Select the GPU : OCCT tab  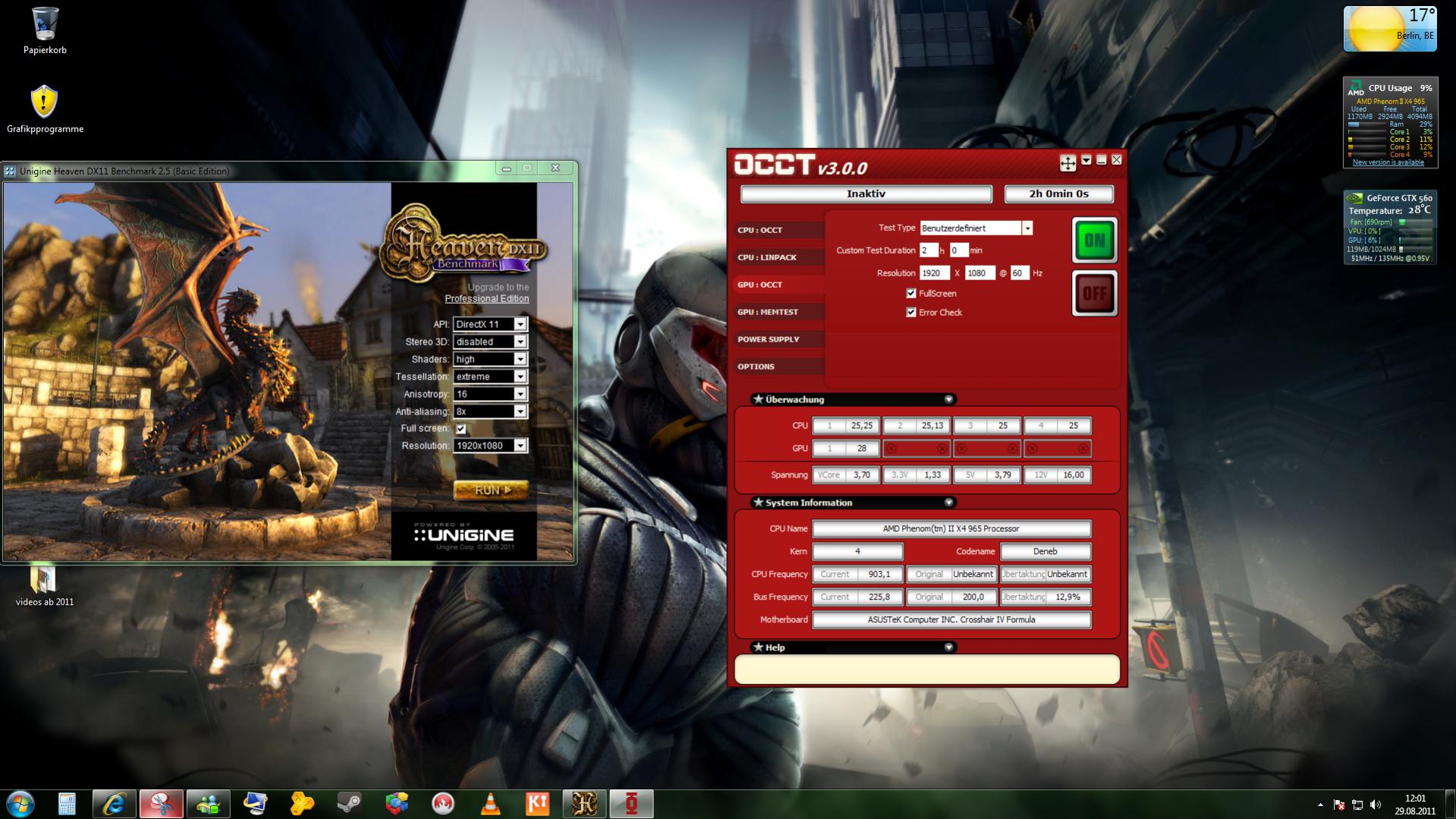coord(778,285)
